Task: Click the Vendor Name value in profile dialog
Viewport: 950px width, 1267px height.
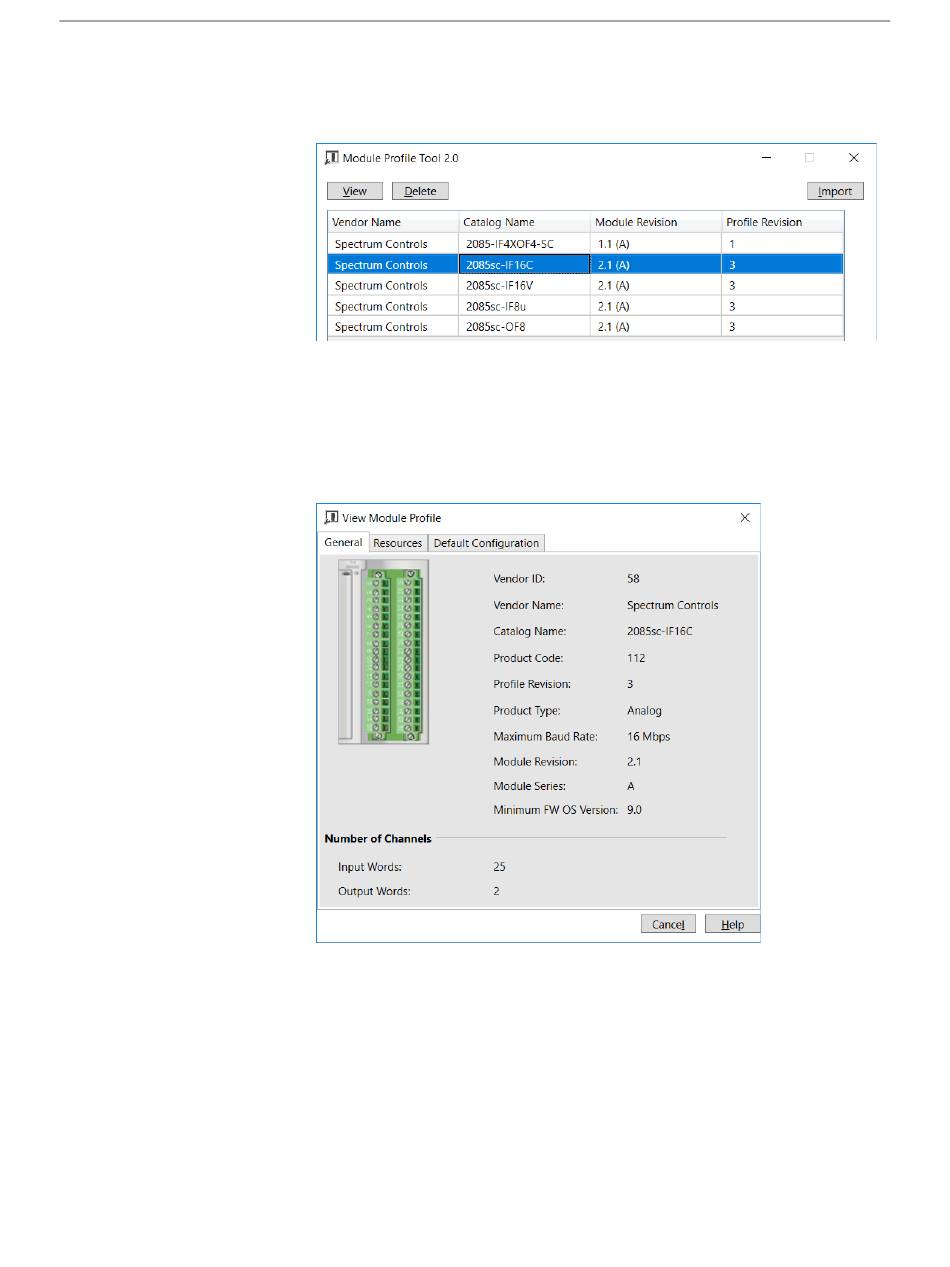Action: 672,606
